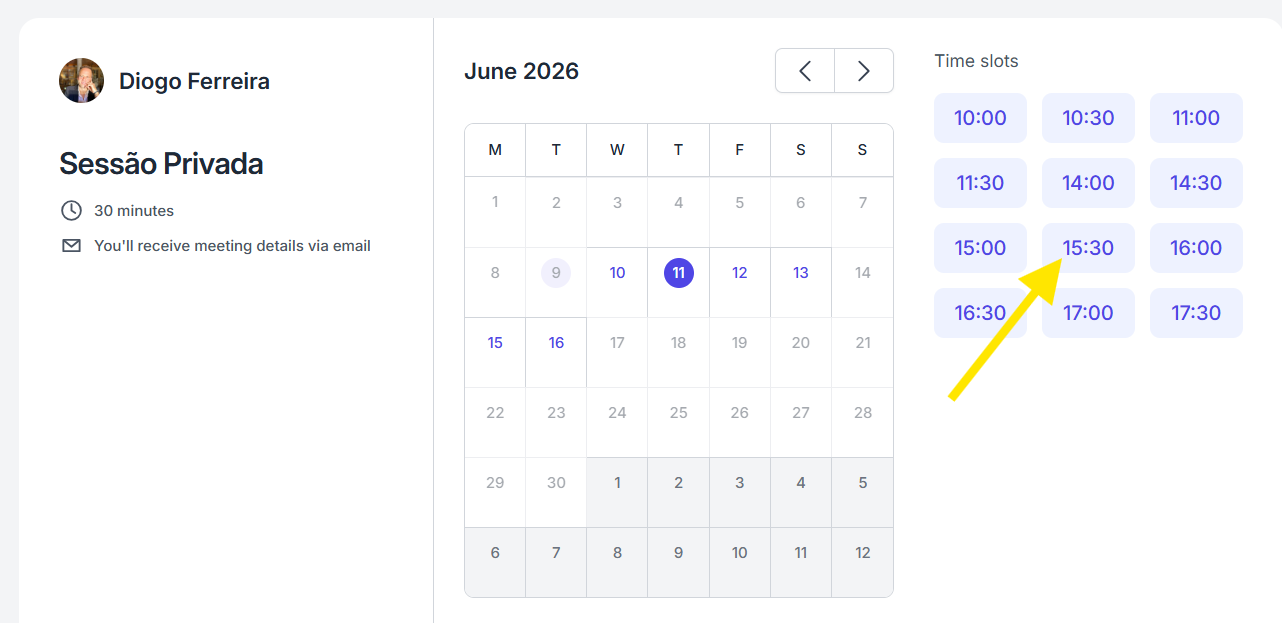Click Diogo Ferreira's profile avatar
Image resolution: width=1282 pixels, height=623 pixels.
pos(81,81)
